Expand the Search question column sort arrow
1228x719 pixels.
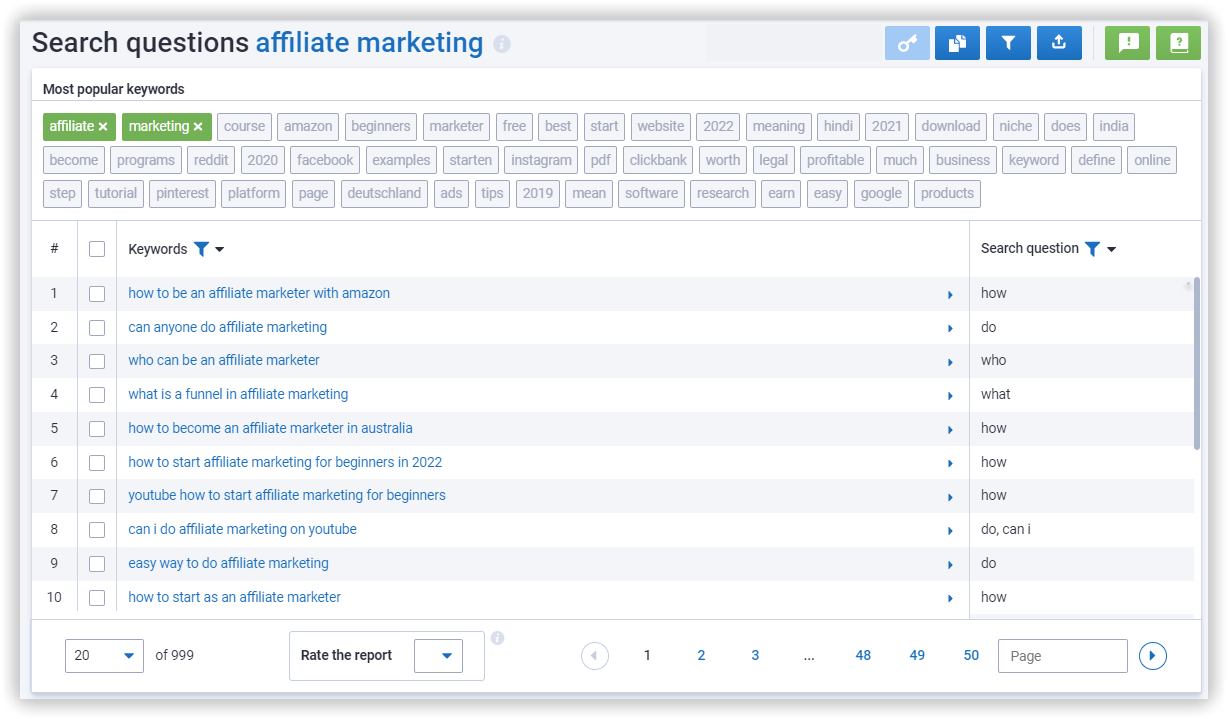pyautogui.click(x=1111, y=249)
